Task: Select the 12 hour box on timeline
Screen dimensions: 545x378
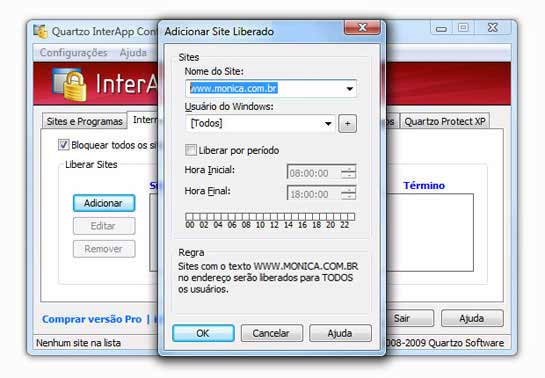Action: pos(274,217)
